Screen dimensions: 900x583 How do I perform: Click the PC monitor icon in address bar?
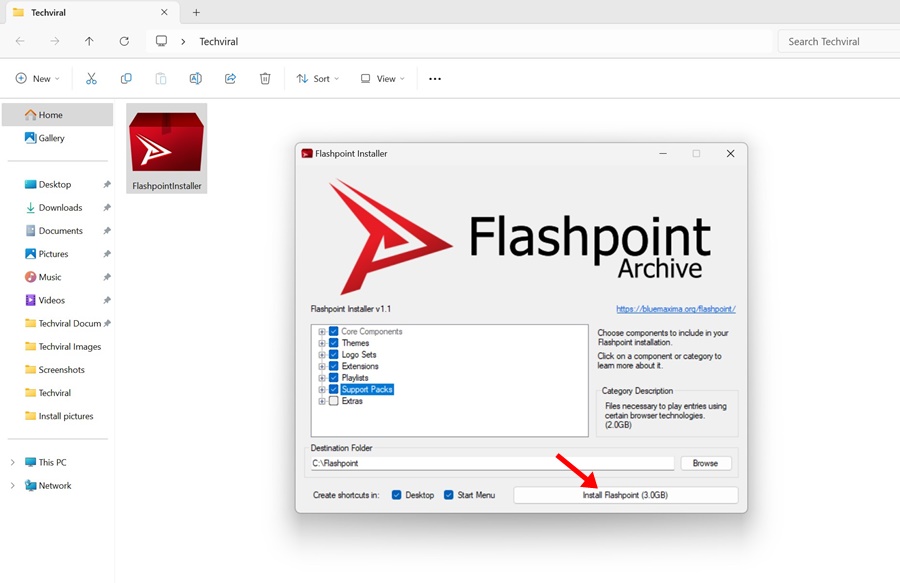click(x=161, y=41)
